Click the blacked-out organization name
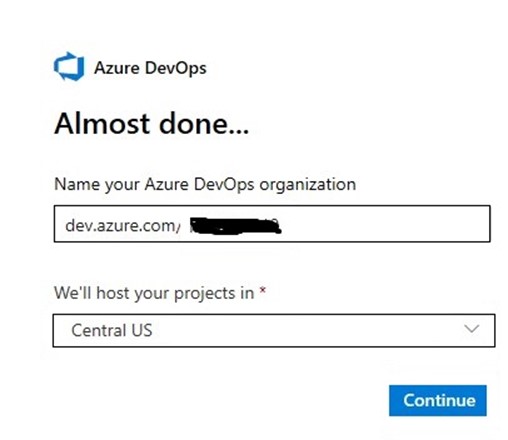Viewport: 508px width, 440px height. [235, 226]
